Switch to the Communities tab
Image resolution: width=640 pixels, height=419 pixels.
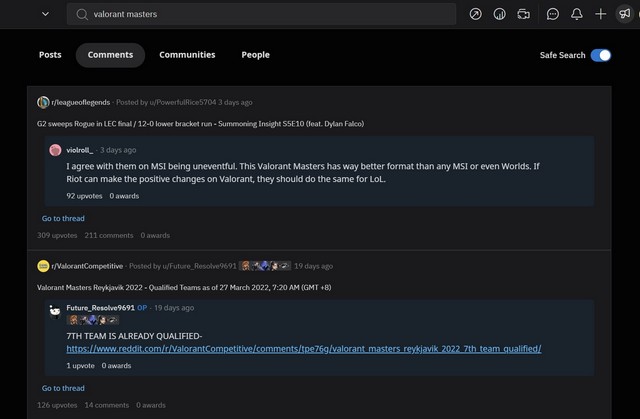tap(187, 55)
